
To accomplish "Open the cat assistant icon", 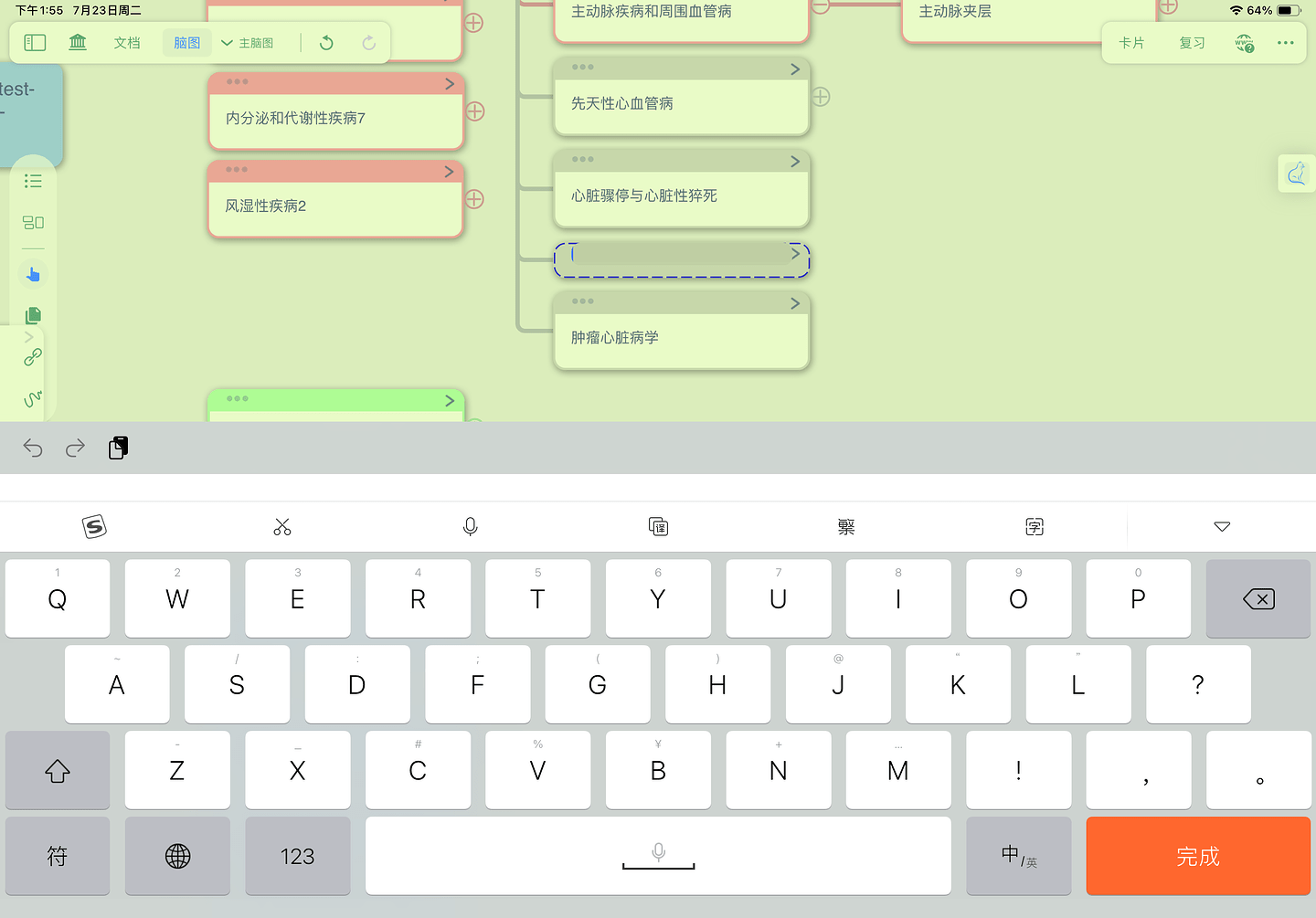I will [x=1297, y=174].
